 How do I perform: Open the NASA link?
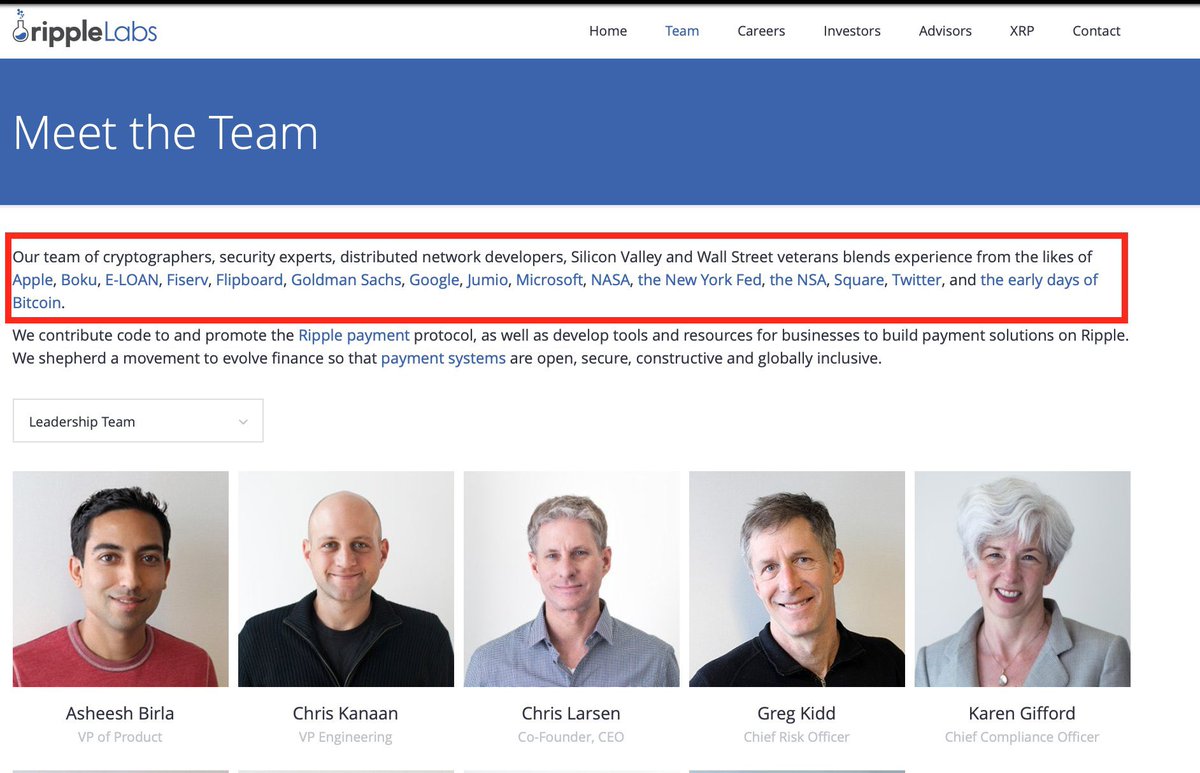click(610, 280)
